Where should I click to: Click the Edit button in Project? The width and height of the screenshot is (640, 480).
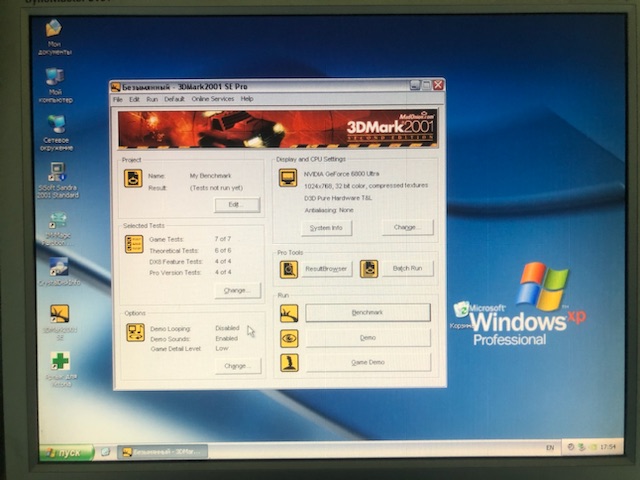click(x=237, y=204)
